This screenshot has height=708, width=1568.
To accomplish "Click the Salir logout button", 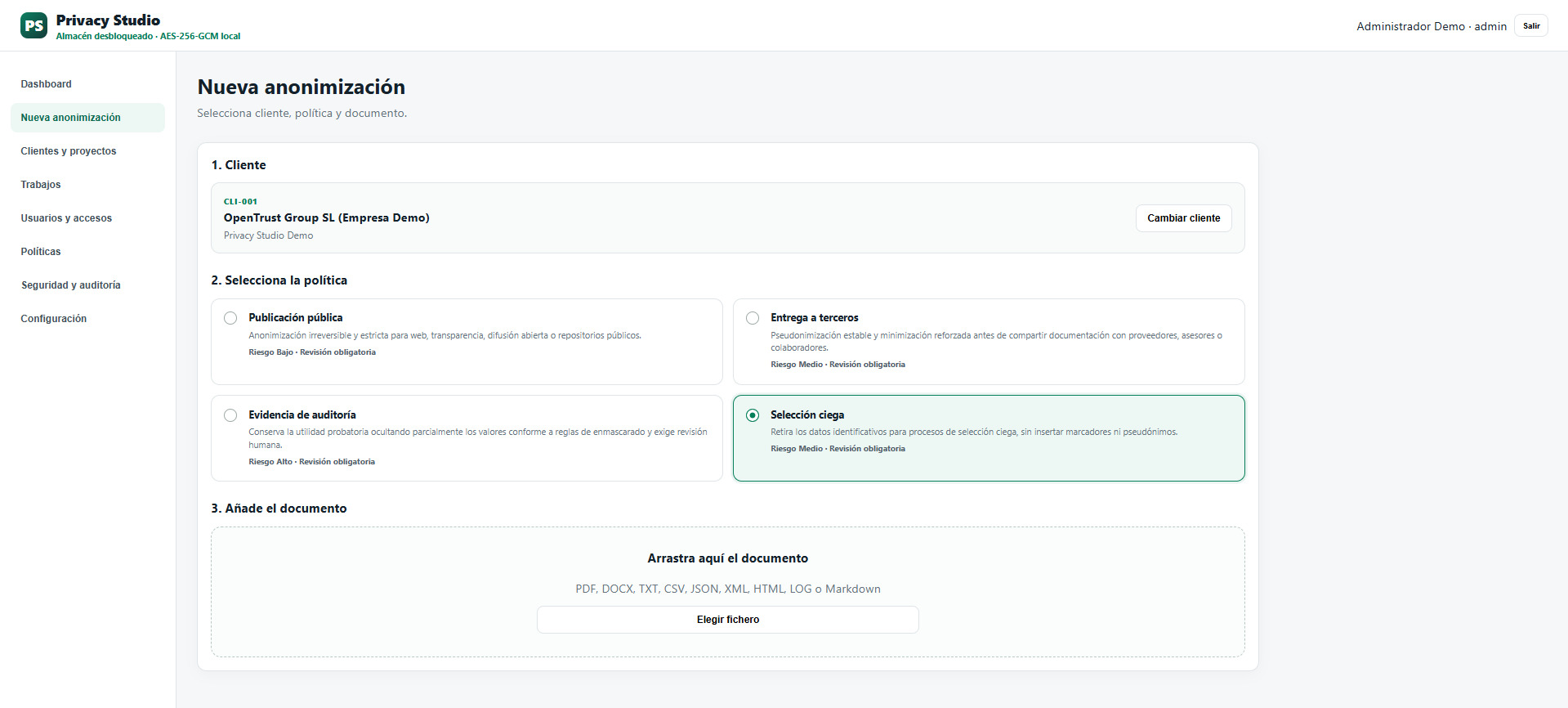I will click(x=1530, y=26).
